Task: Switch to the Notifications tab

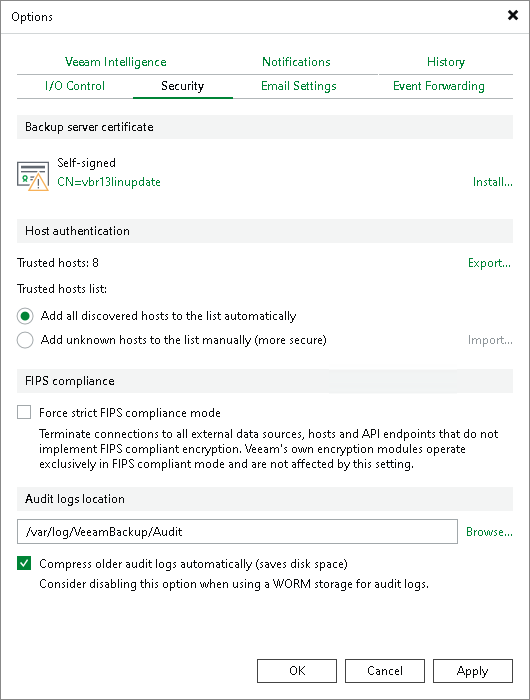Action: coord(296,62)
